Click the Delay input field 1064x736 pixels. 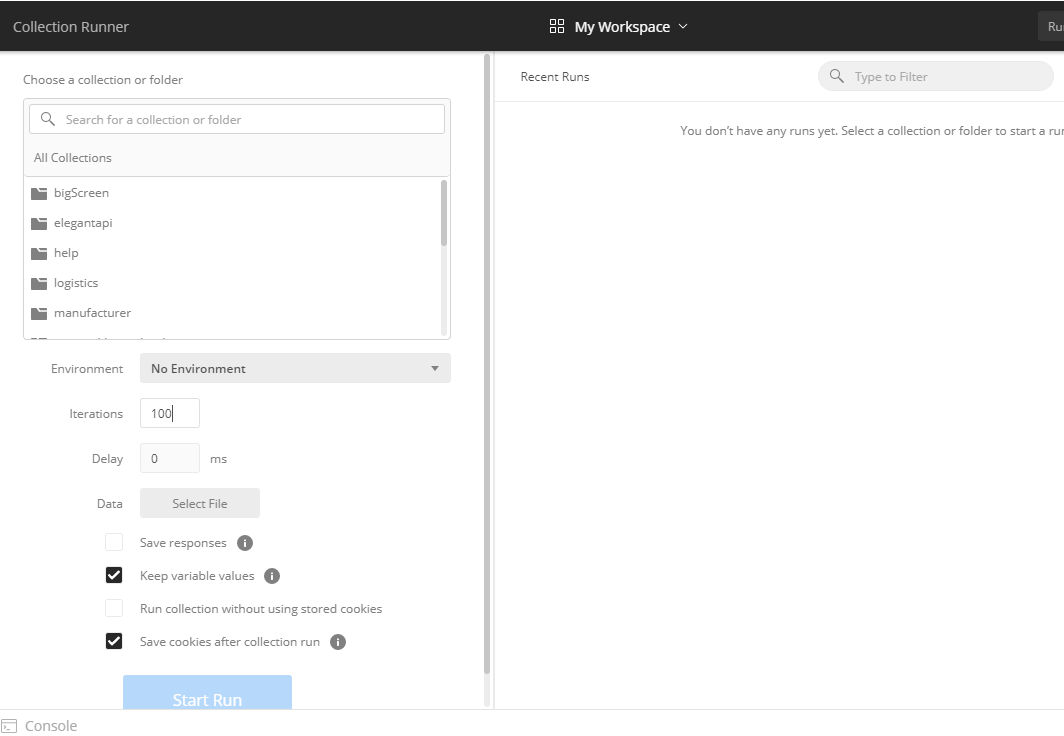(170, 459)
